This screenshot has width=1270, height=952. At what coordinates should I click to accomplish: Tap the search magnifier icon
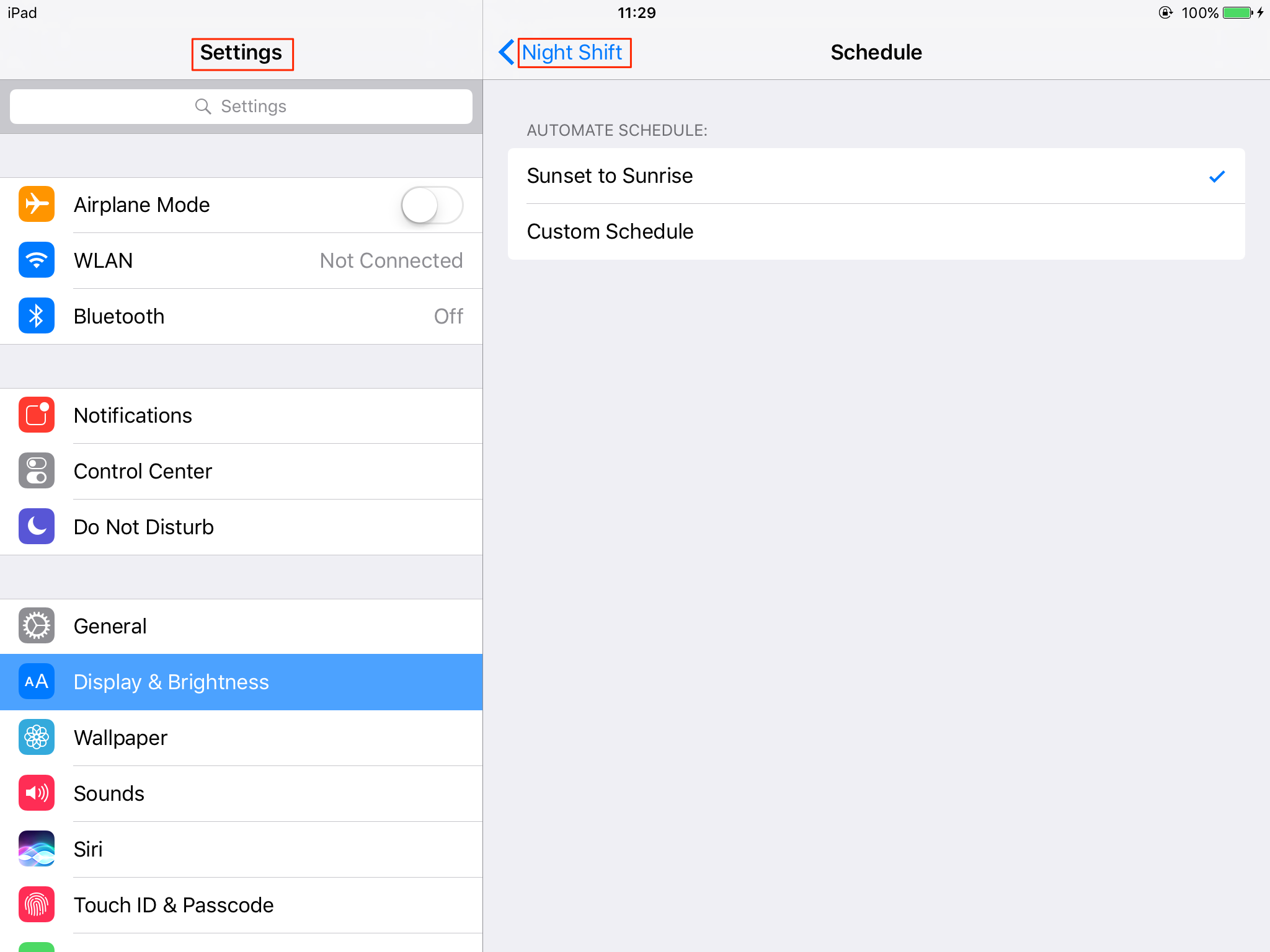203,107
